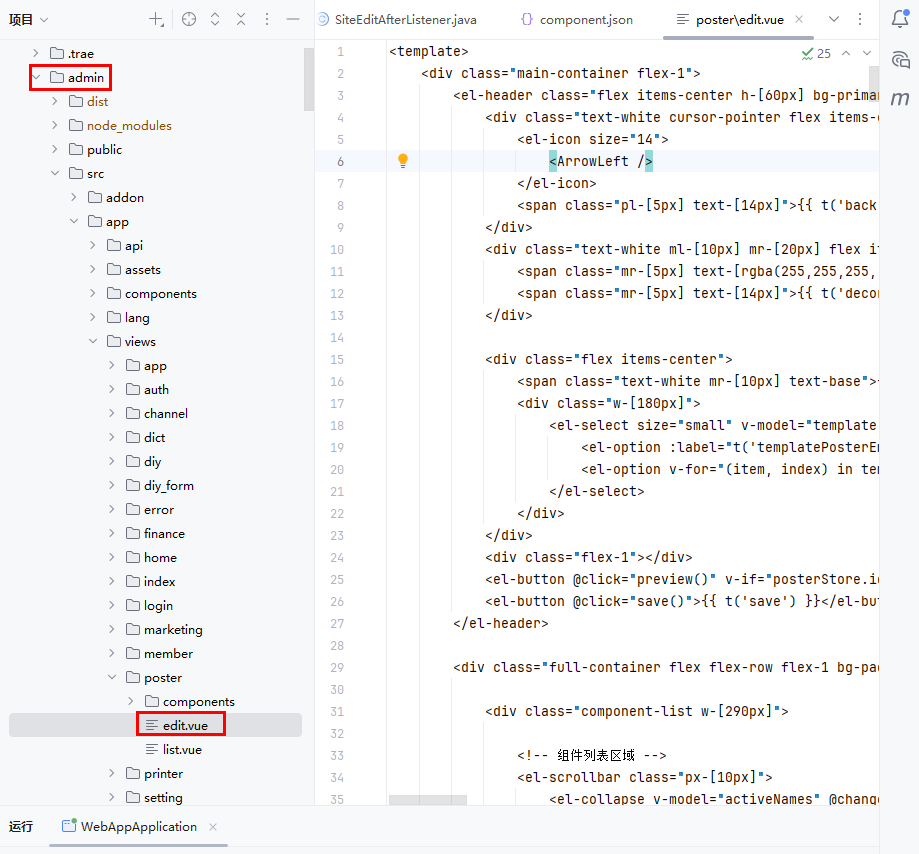Show the hidden editor tabs dropdown

834,19
